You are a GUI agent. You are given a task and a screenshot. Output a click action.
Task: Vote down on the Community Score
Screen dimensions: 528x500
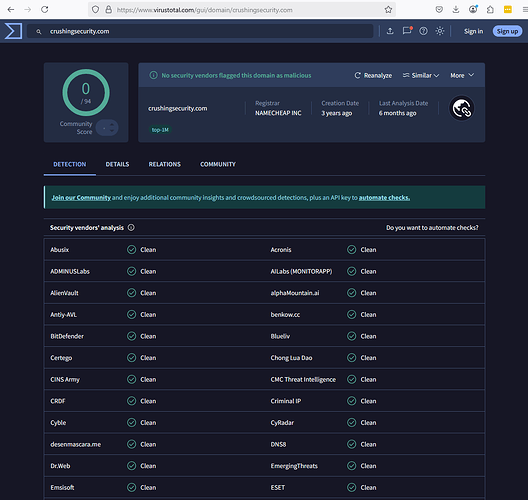pyautogui.click(x=112, y=131)
